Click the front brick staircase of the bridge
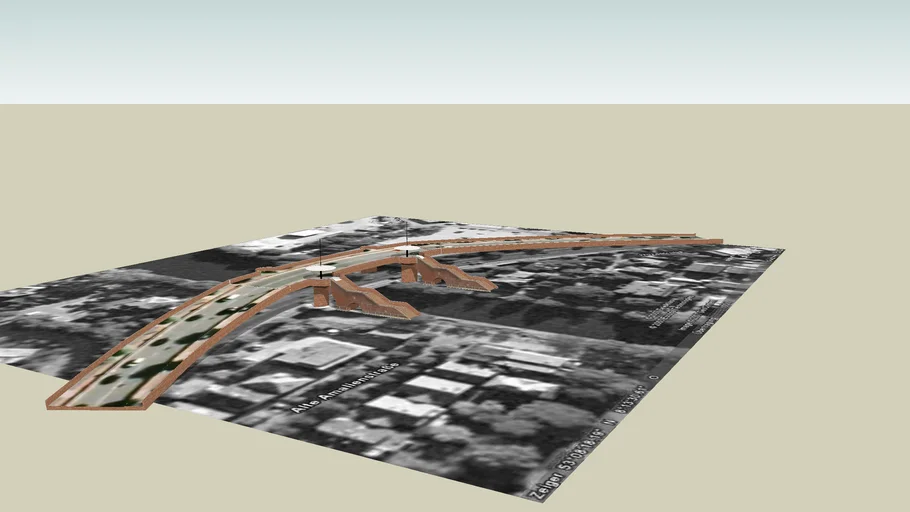Image resolution: width=910 pixels, height=512 pixels. pyautogui.click(x=368, y=300)
